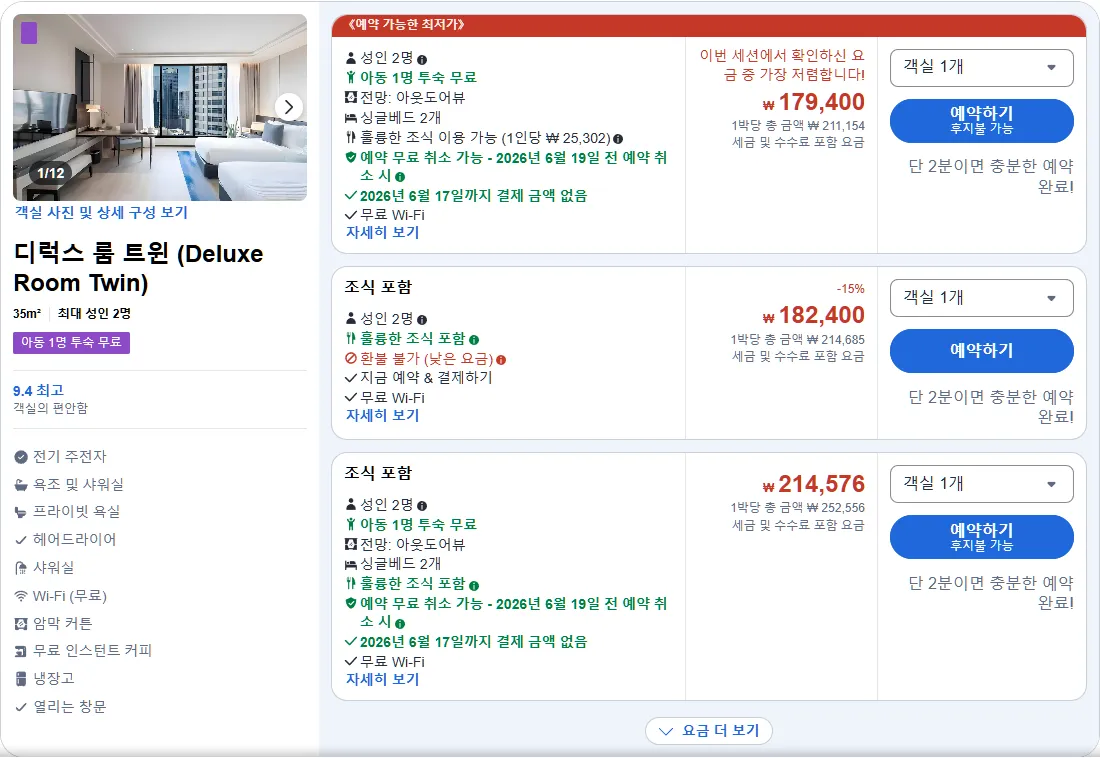Click 예약하기 button for 179,400 rate

tap(981, 121)
